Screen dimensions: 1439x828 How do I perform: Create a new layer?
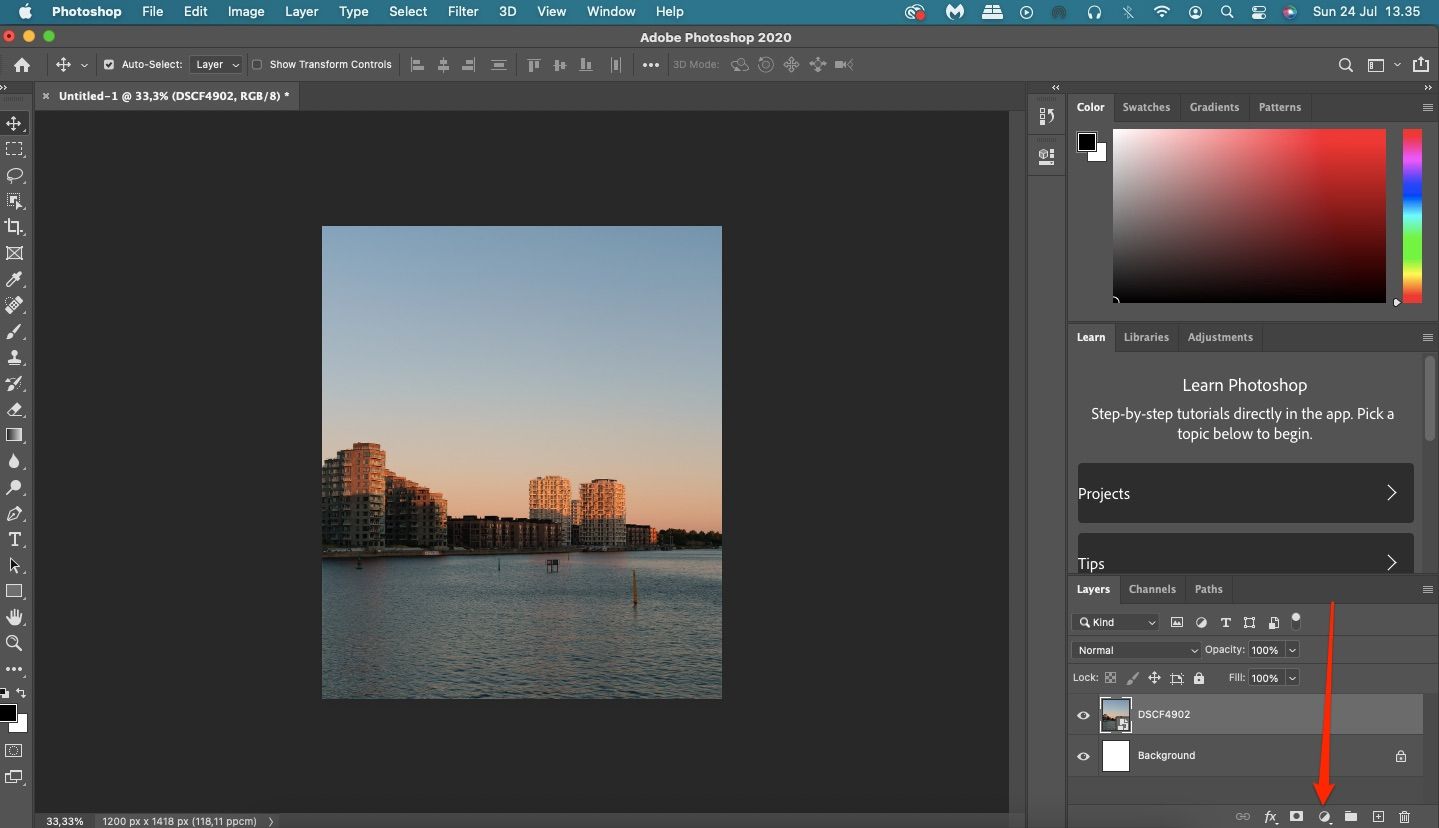point(1377,817)
